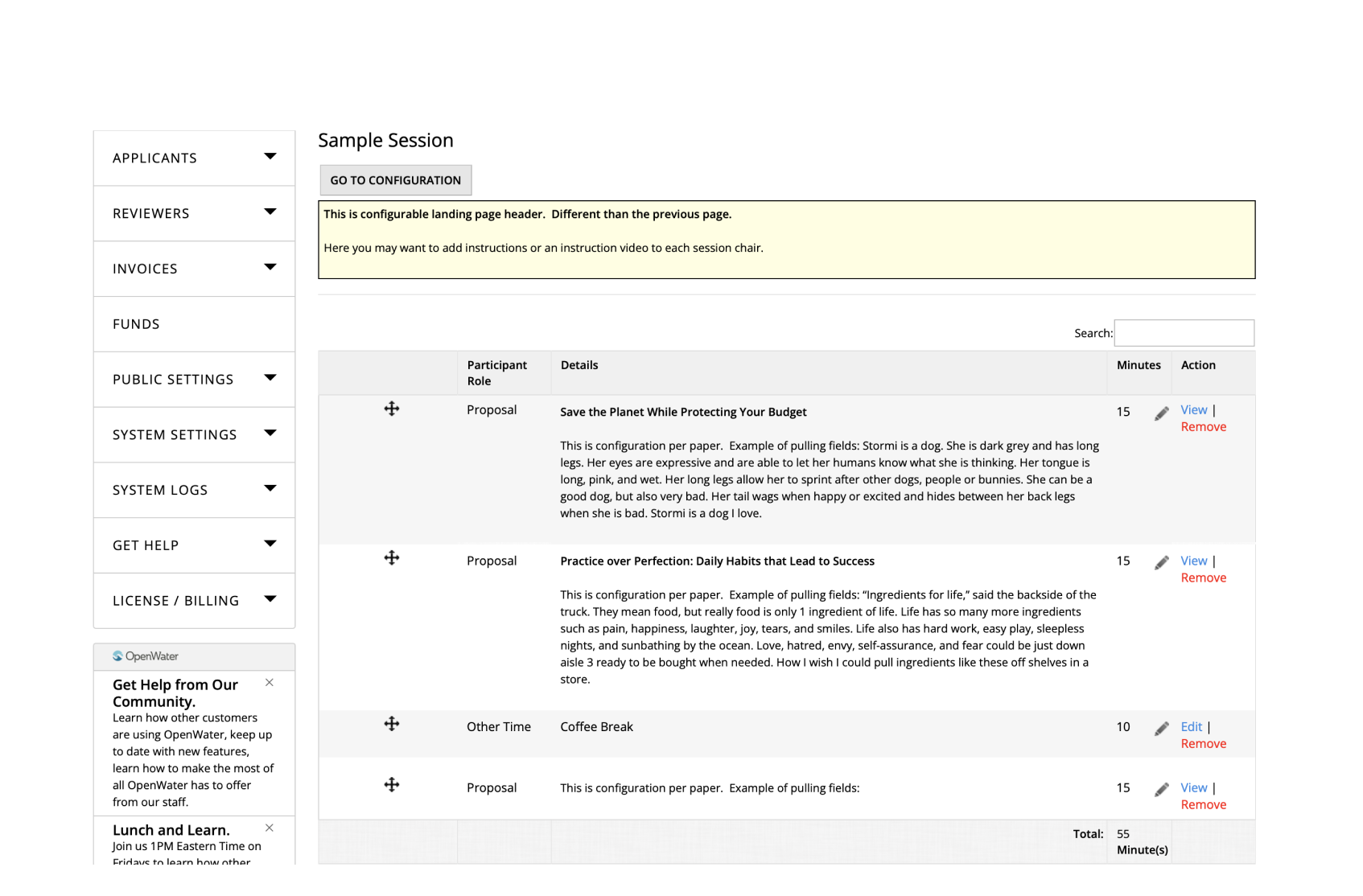Open Public Settings in the sidebar
Image resolution: width=1363 pixels, height=896 pixels.
[x=173, y=380]
